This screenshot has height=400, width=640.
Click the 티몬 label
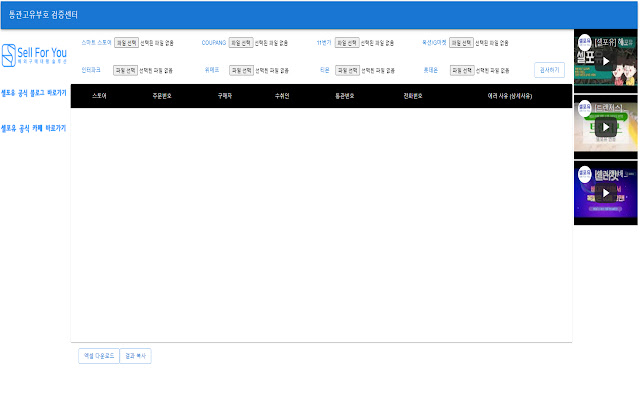(324, 70)
